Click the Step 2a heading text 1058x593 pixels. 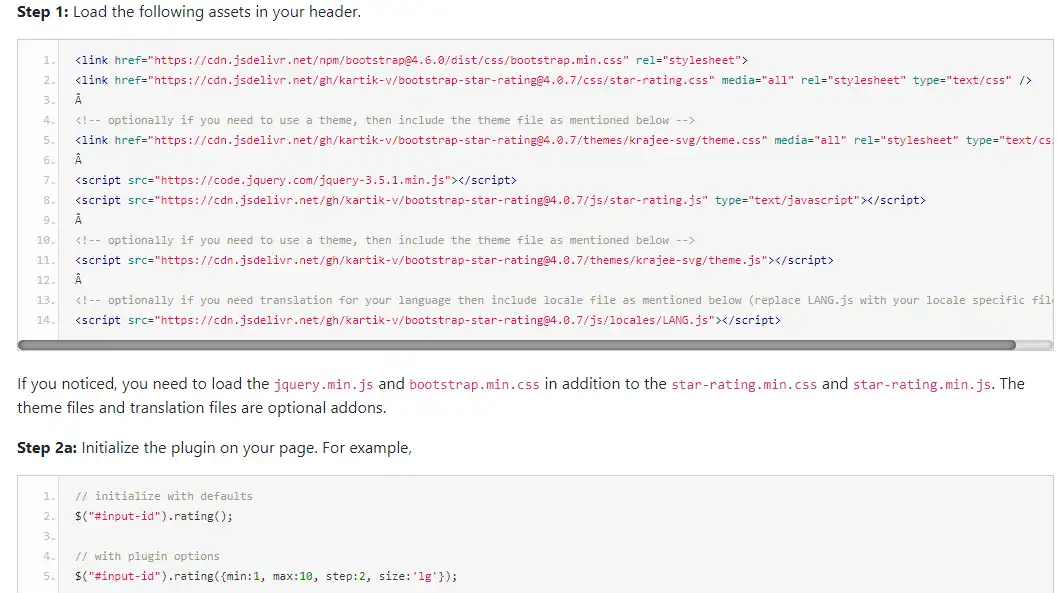(215, 448)
